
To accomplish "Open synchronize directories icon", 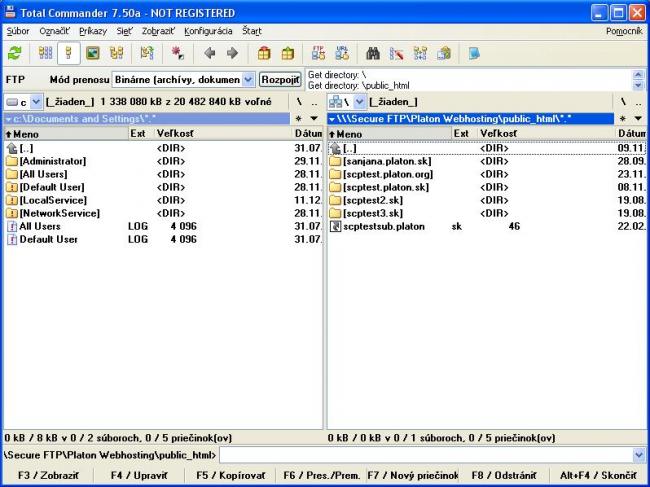I will [420, 53].
